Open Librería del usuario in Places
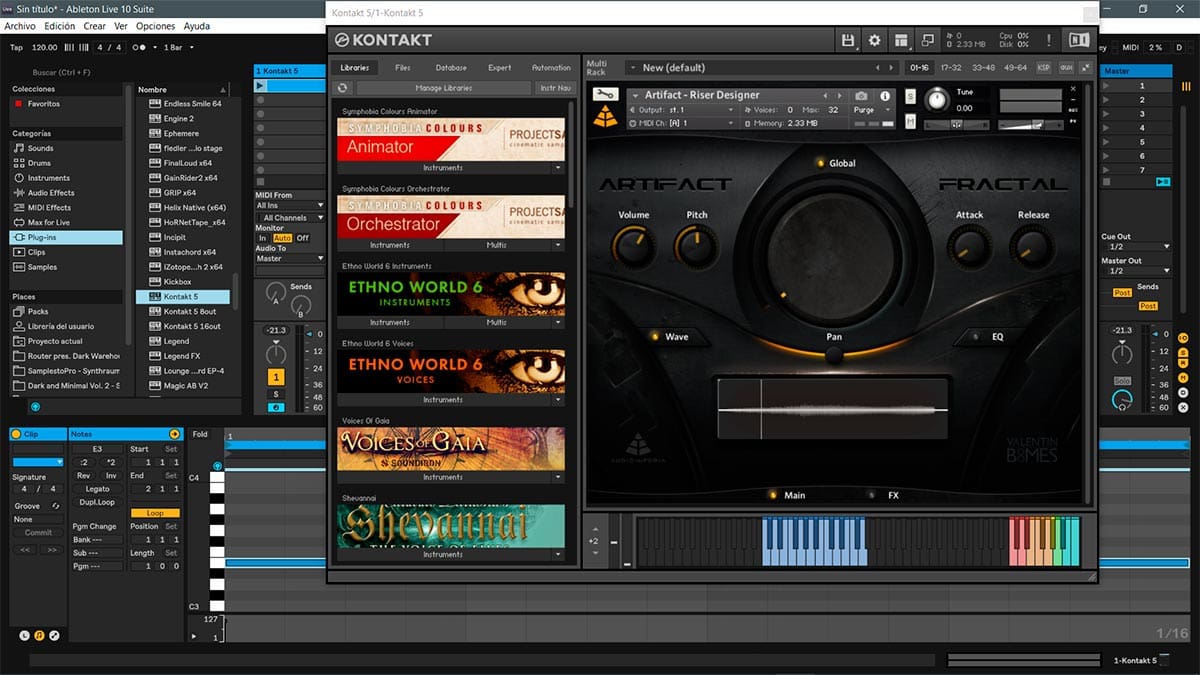The image size is (1200, 675). click(x=60, y=326)
